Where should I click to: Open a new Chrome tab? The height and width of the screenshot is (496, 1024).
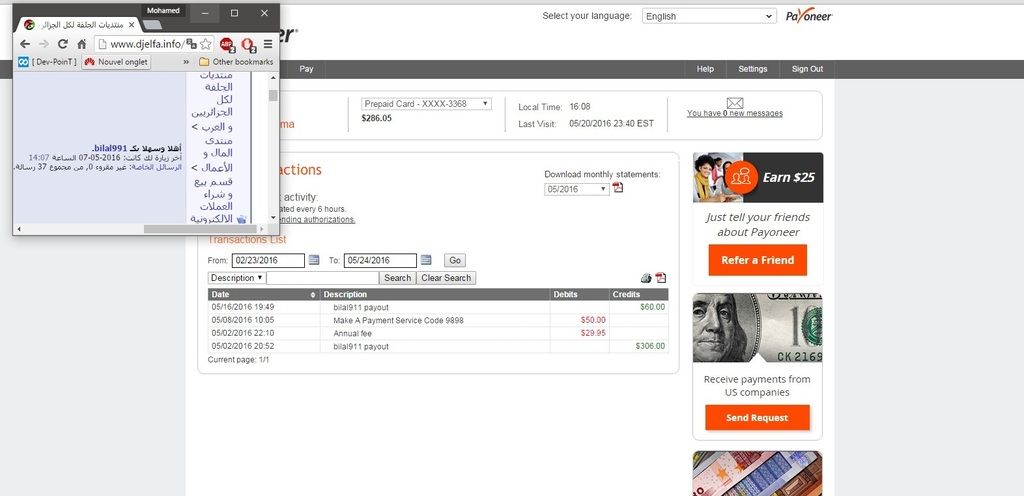tap(152, 25)
